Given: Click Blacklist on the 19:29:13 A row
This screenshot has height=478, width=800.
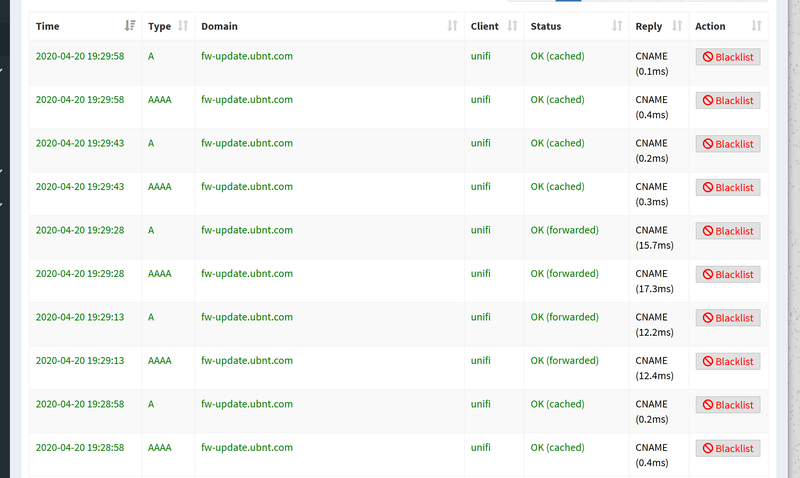Looking at the screenshot, I should point(728,318).
